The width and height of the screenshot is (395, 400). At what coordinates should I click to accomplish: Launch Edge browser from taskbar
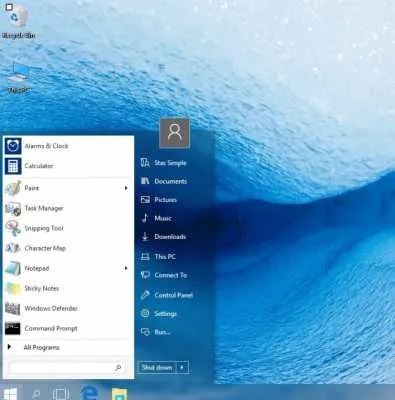pos(90,393)
